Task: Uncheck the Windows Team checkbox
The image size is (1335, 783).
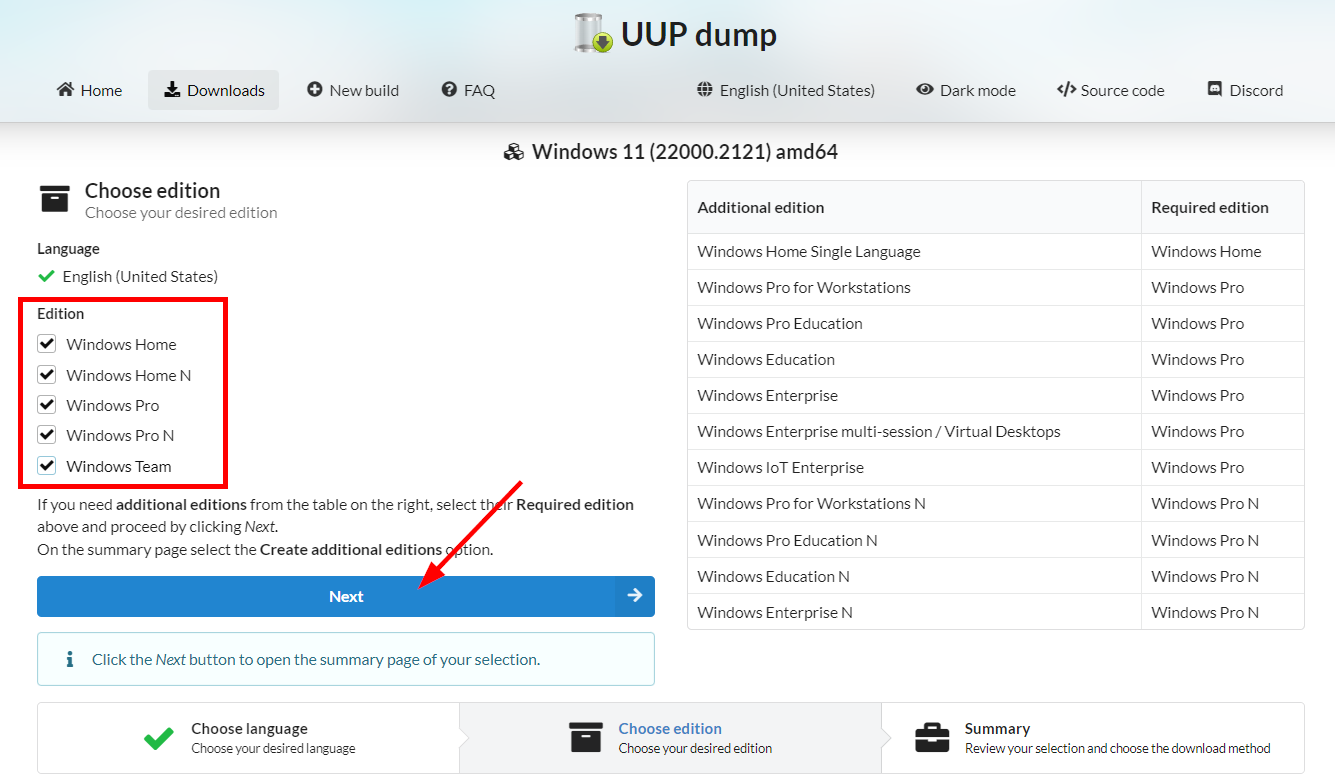Action: [47, 466]
